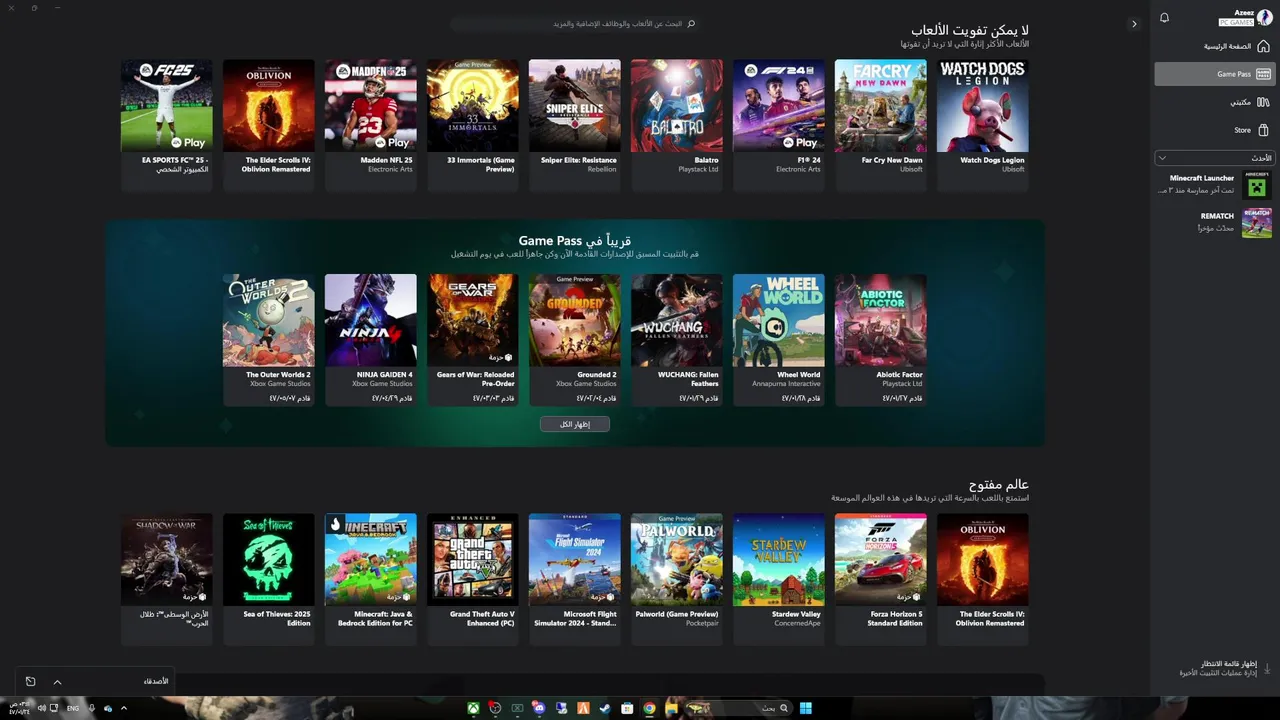Viewport: 1280px width, 720px height.
Task: Open إظهار قائمة الانتظار queue link
Action: pos(1229,664)
